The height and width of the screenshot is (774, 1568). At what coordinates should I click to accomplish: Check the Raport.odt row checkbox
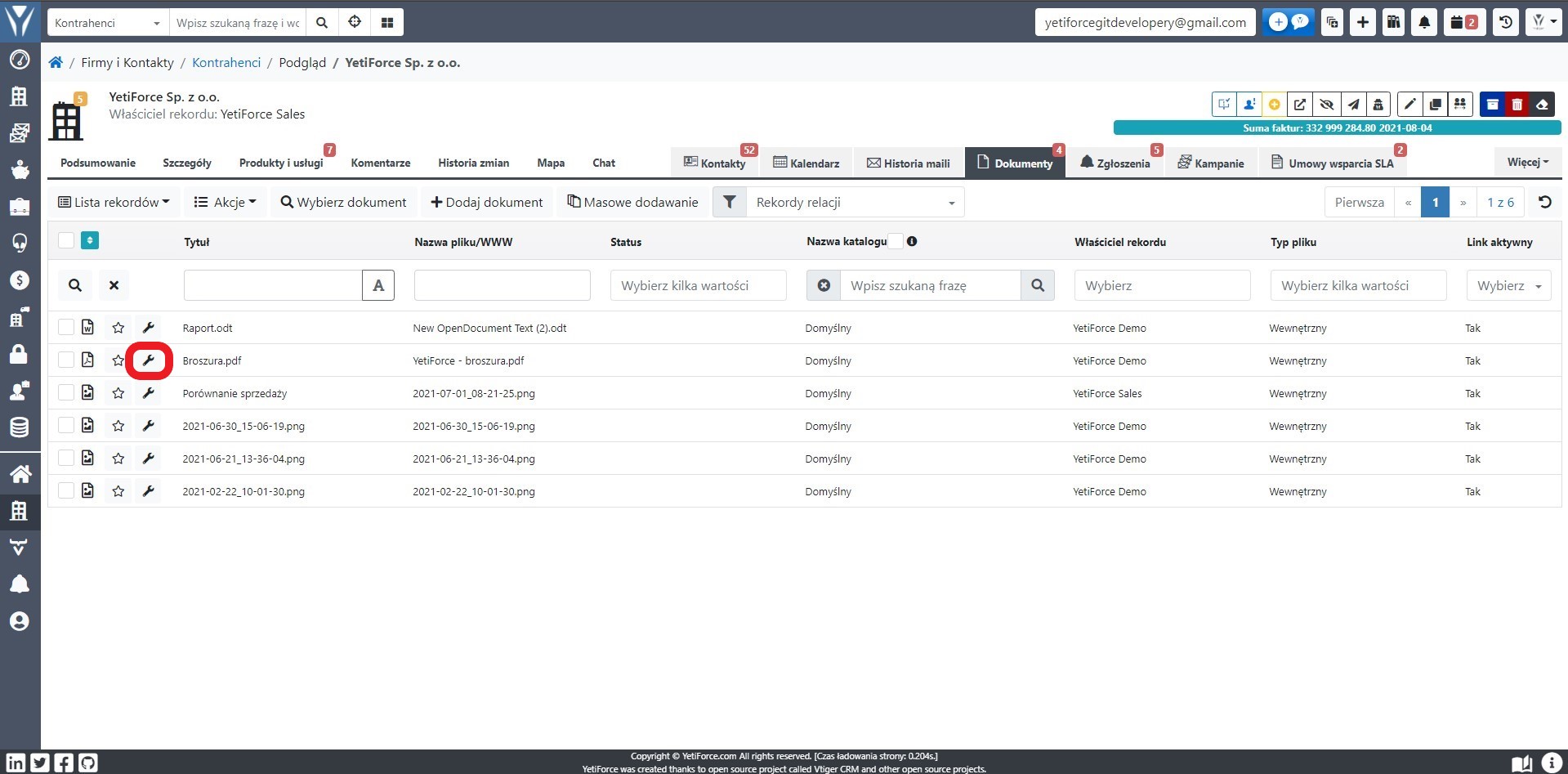pyautogui.click(x=66, y=327)
